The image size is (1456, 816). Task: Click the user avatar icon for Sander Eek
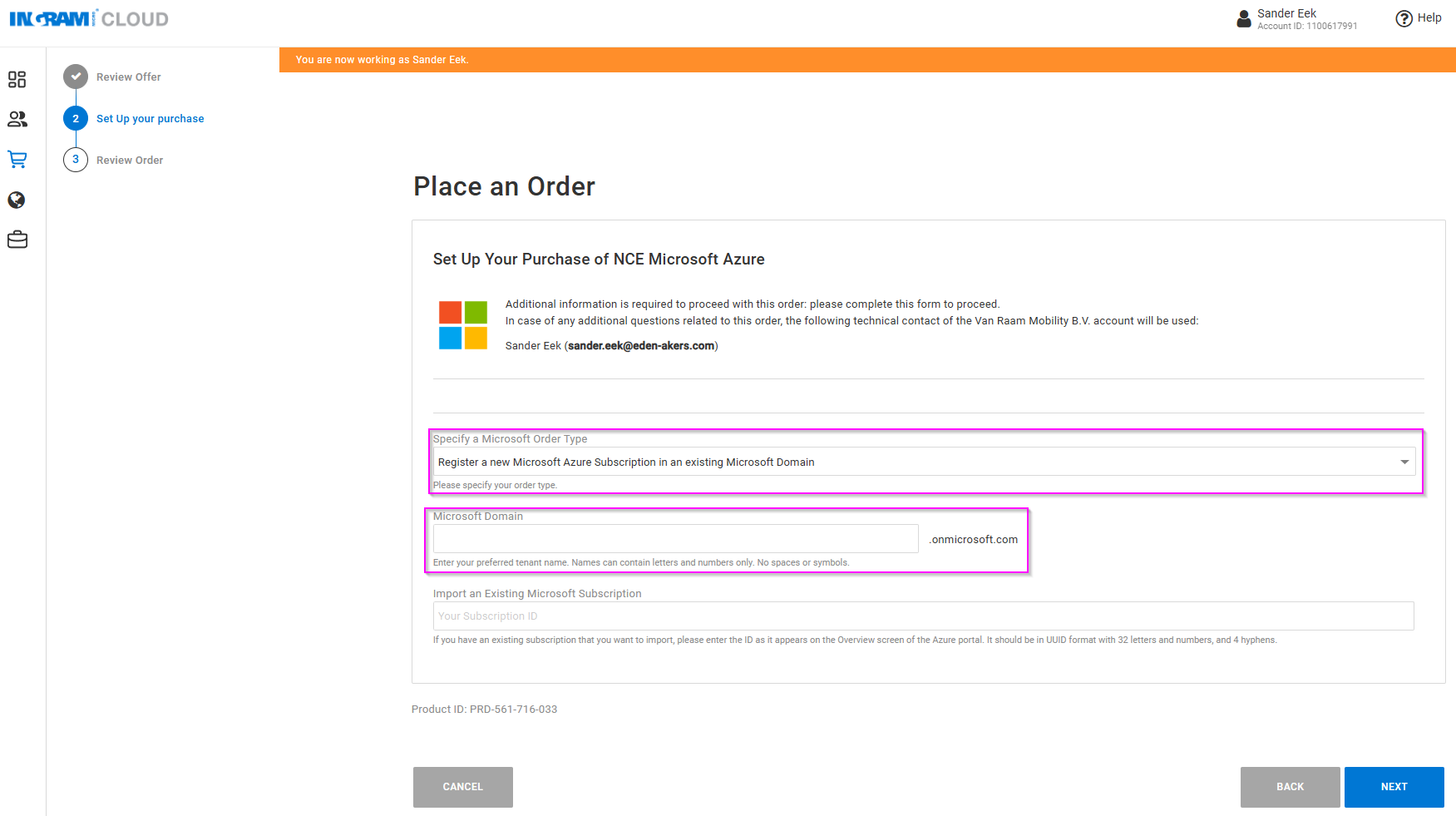point(1244,18)
